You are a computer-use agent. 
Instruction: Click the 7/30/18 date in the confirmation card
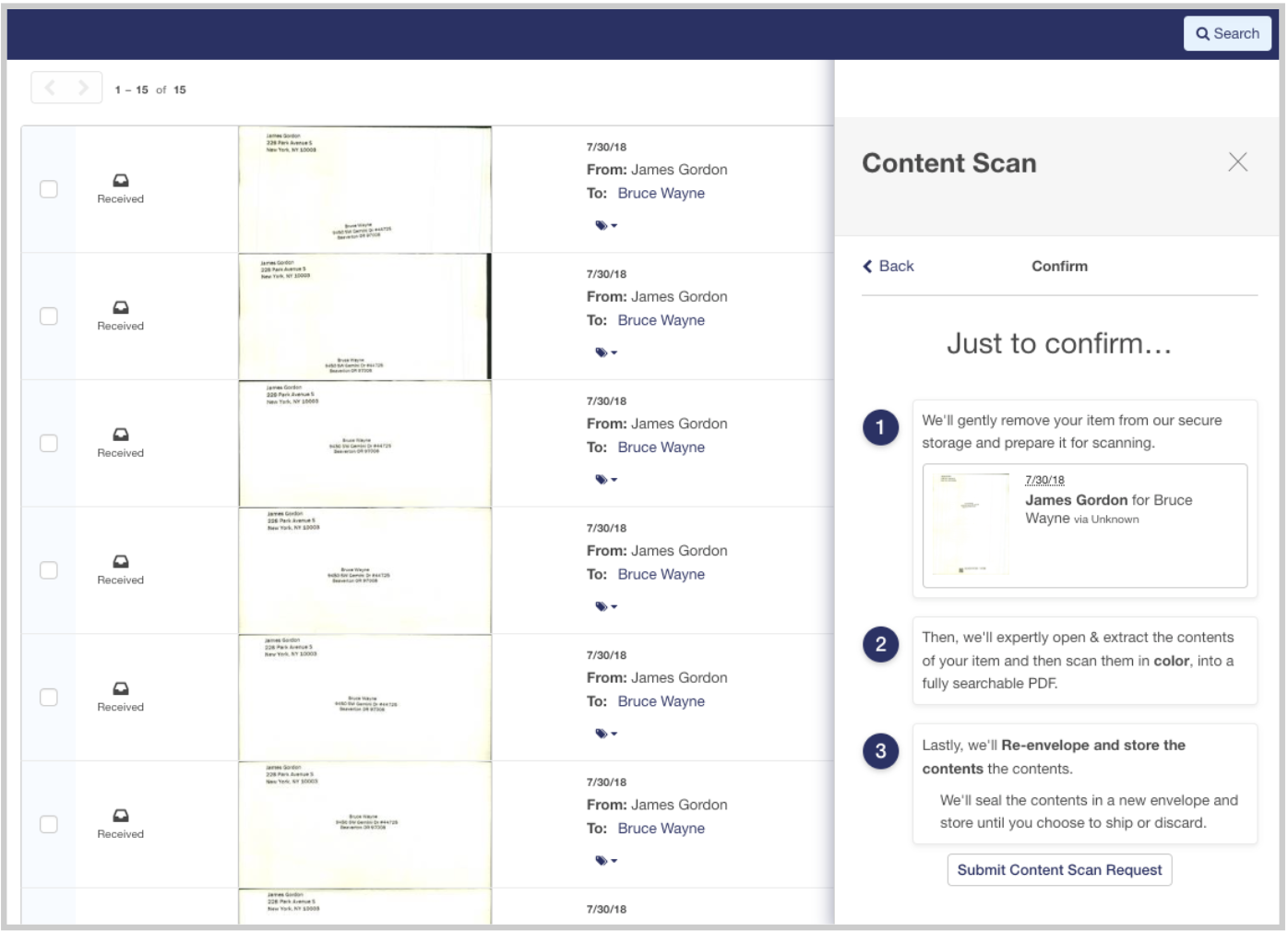tap(1044, 480)
